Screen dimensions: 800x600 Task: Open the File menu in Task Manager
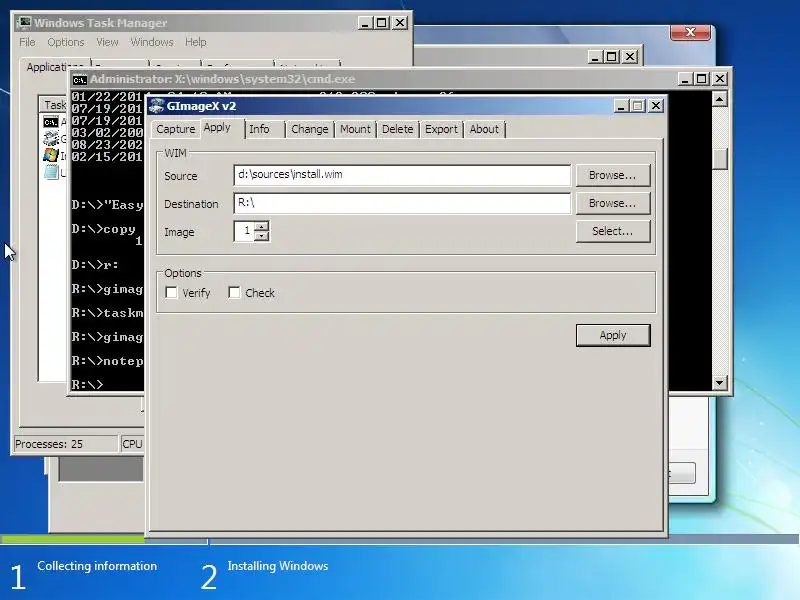(28, 42)
